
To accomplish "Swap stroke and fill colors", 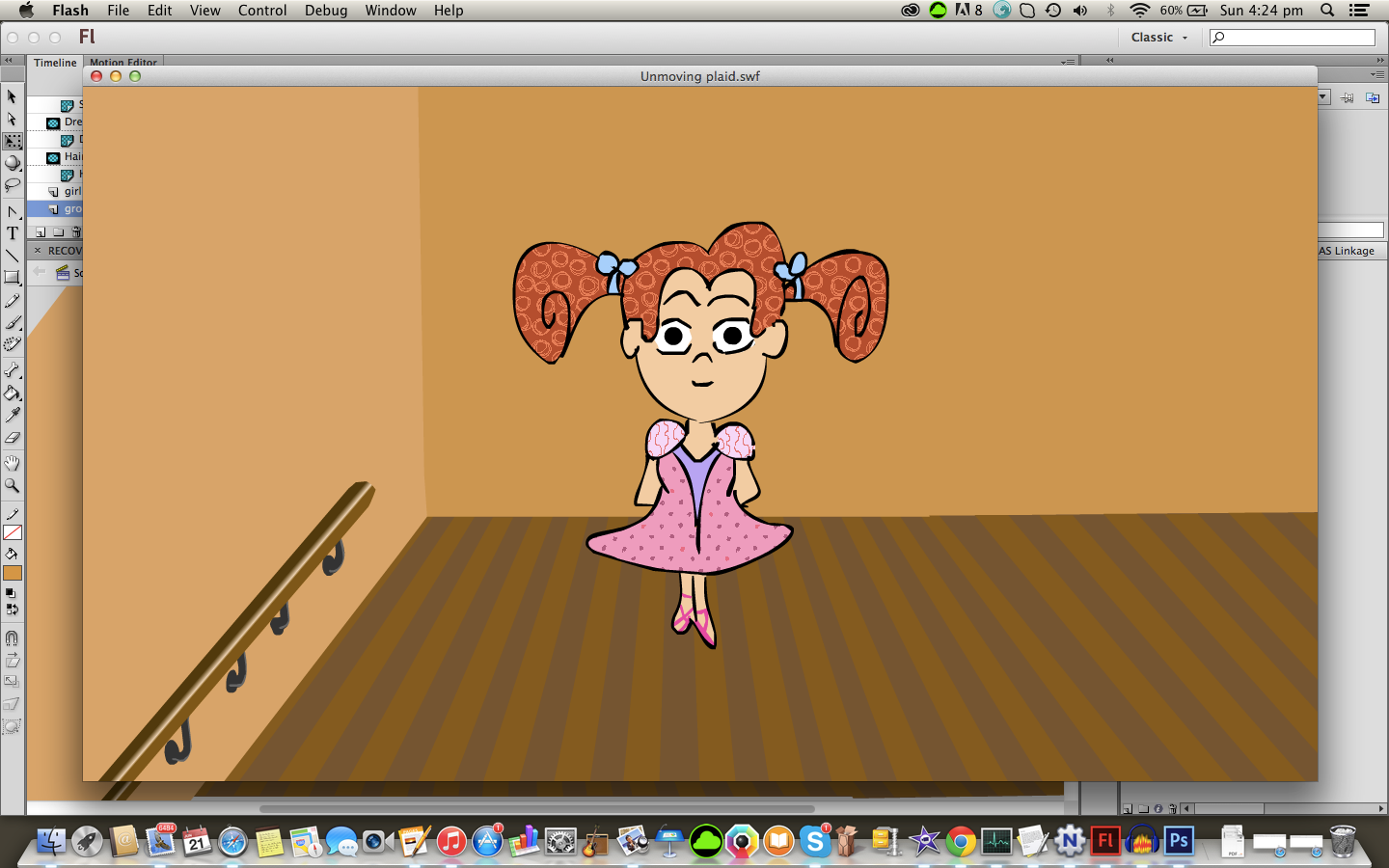I will coord(13,608).
